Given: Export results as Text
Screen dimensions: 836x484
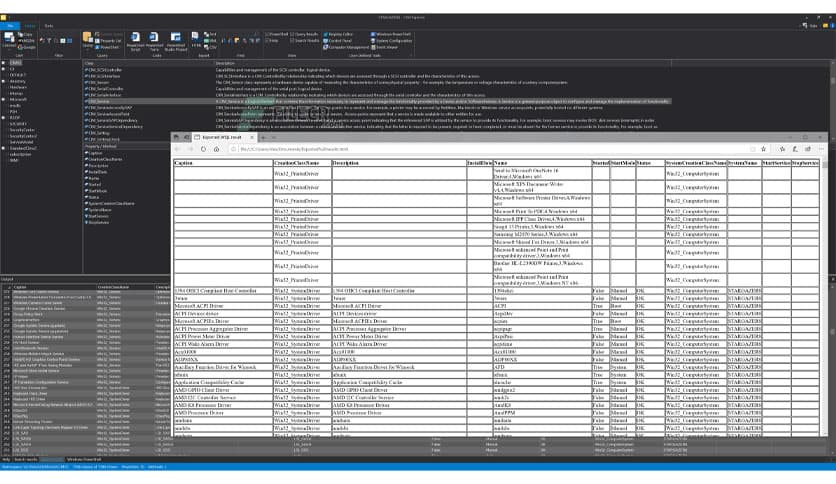Looking at the screenshot, I should tap(211, 34).
